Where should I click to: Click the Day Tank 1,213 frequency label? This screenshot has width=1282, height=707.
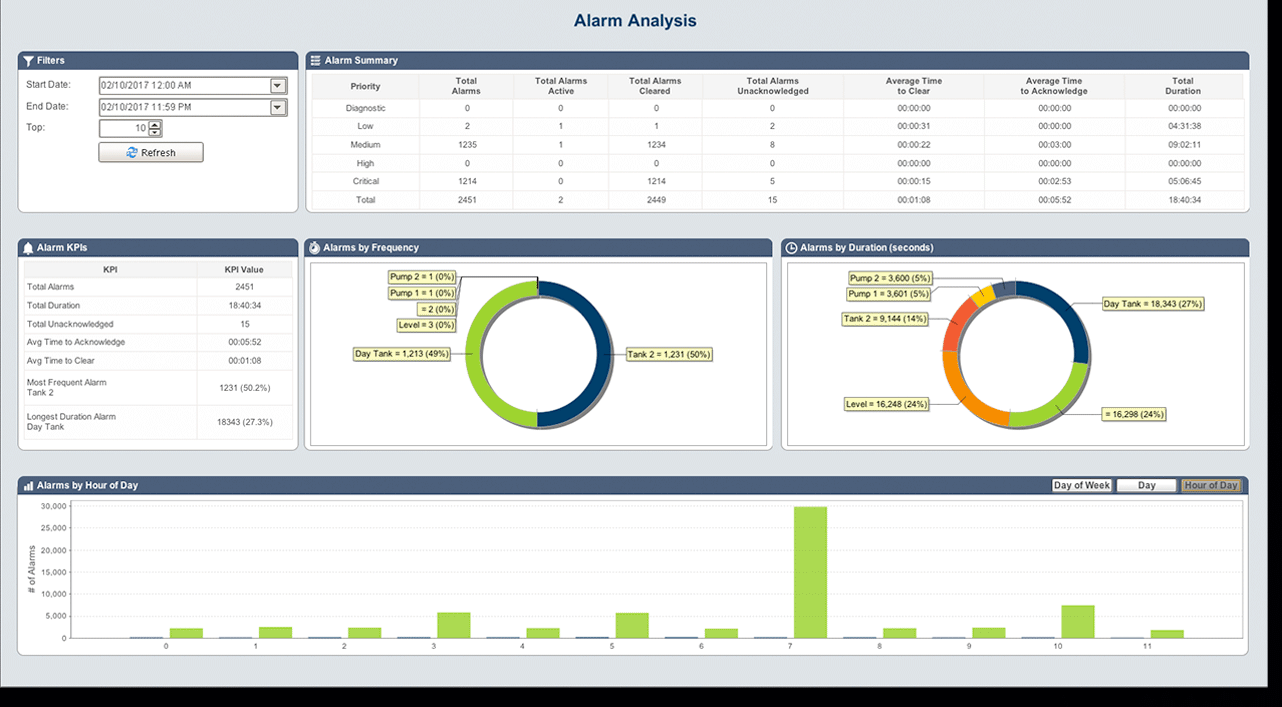pyautogui.click(x=400, y=354)
